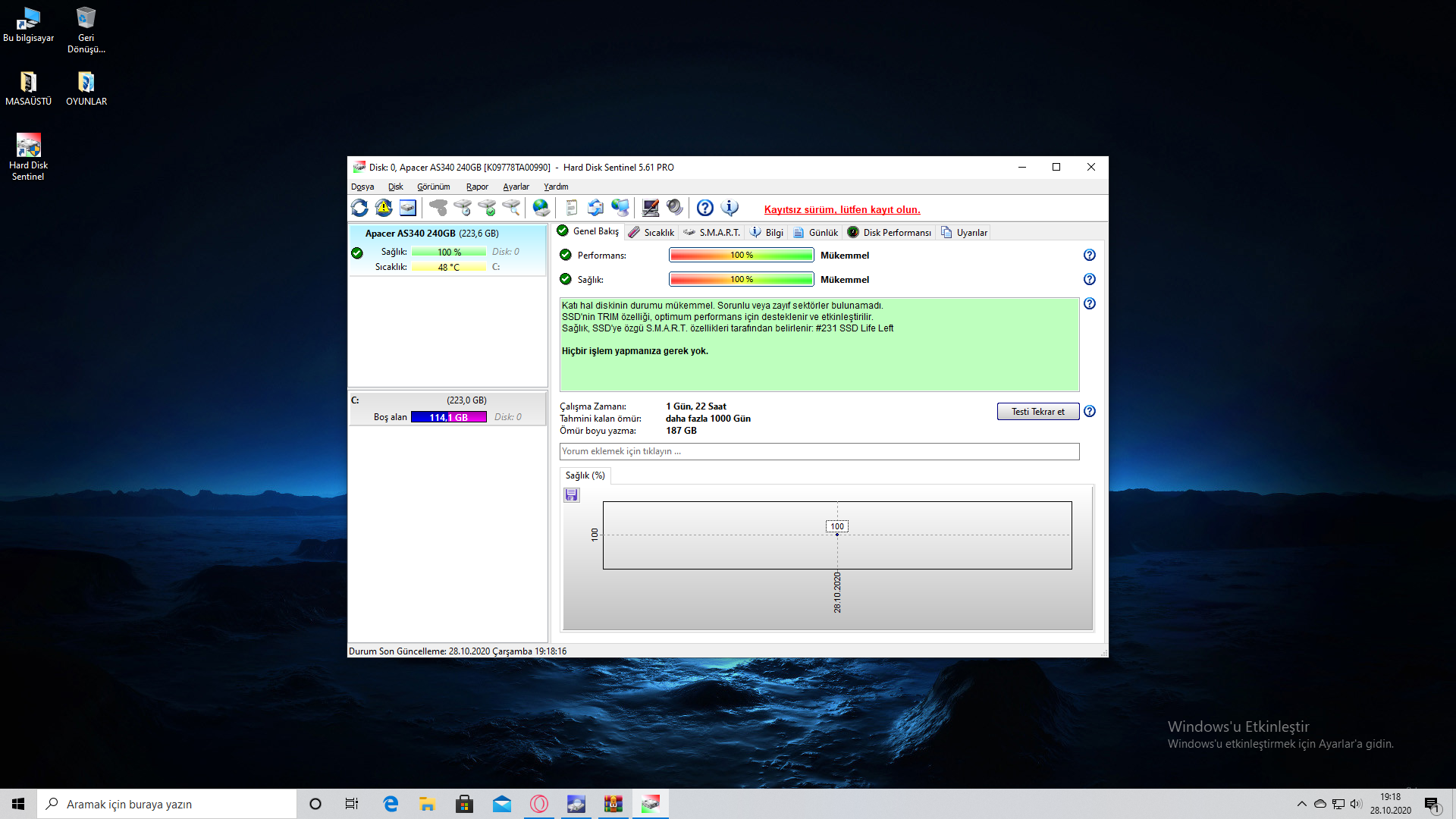1456x819 pixels.
Task: Switch to the Günlük tab
Action: [x=816, y=233]
